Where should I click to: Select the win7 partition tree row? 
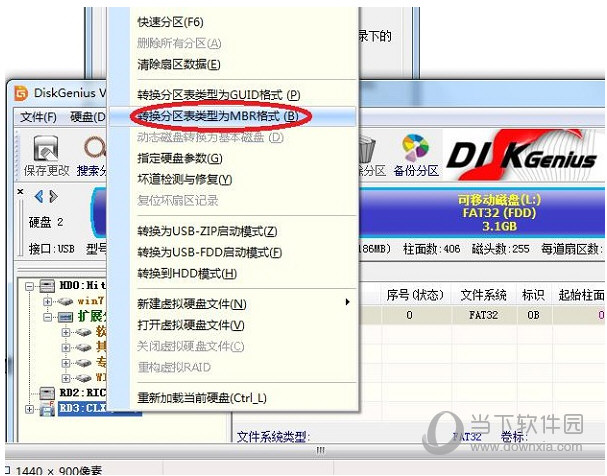point(90,301)
